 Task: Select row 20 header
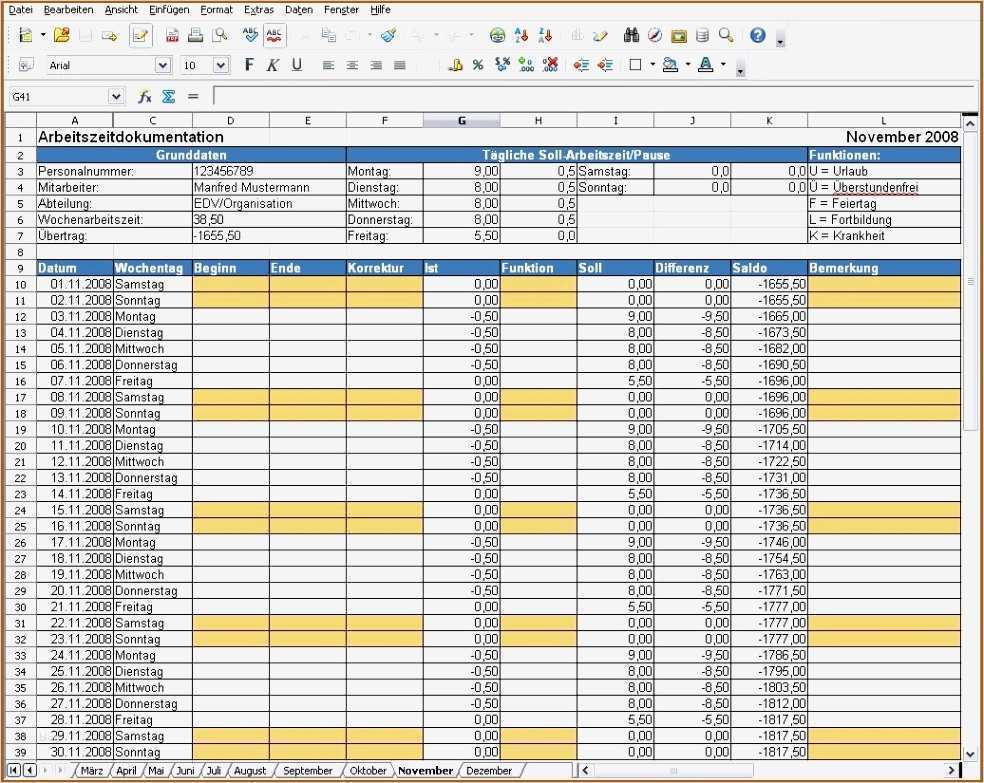(x=19, y=445)
